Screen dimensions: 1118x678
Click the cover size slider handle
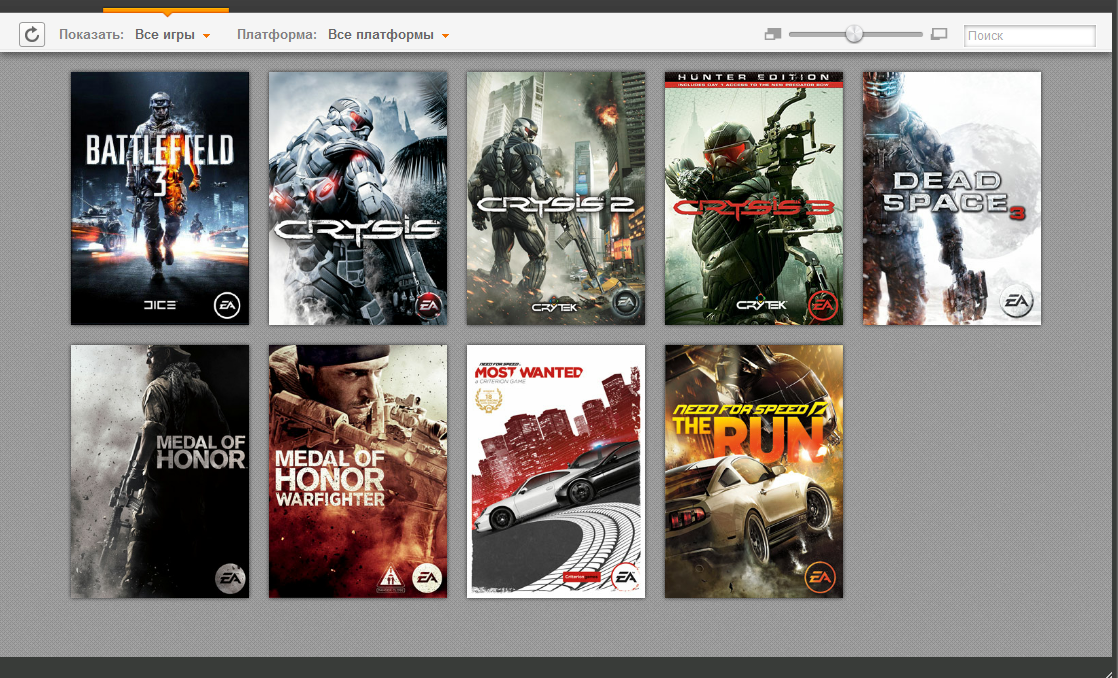pos(854,34)
